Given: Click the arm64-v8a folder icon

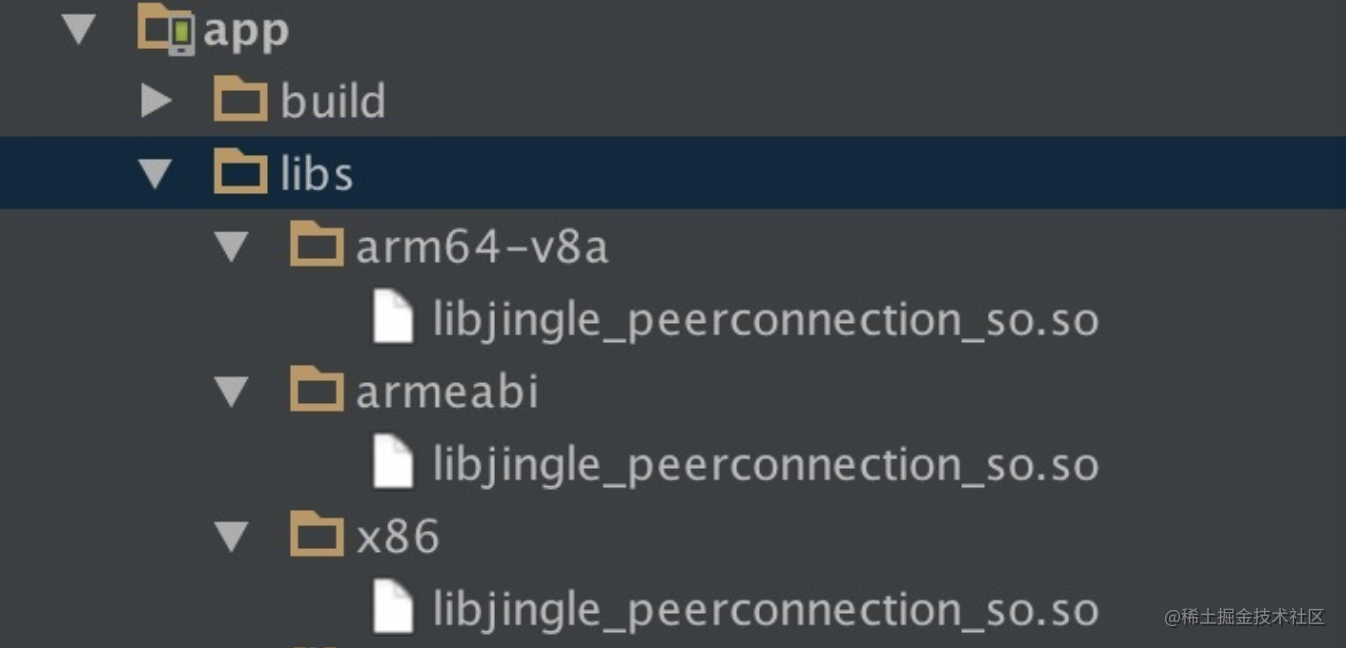Looking at the screenshot, I should (316, 245).
